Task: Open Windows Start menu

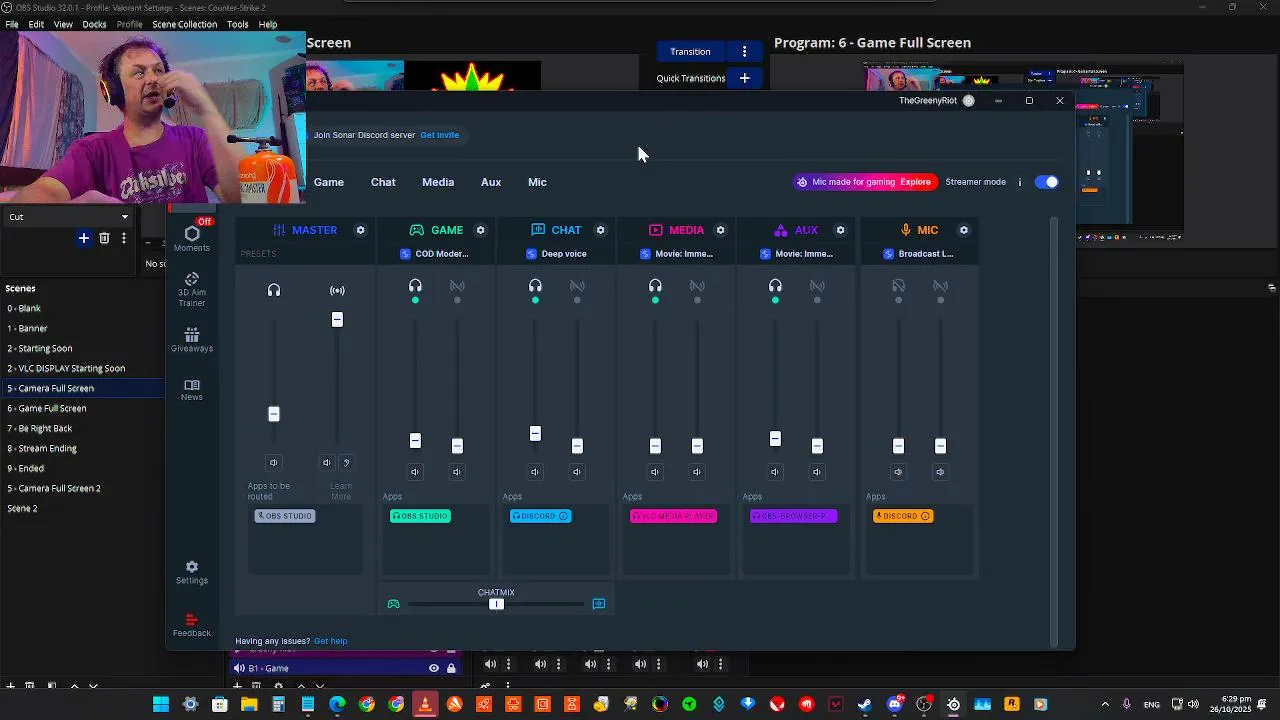Action: point(161,704)
